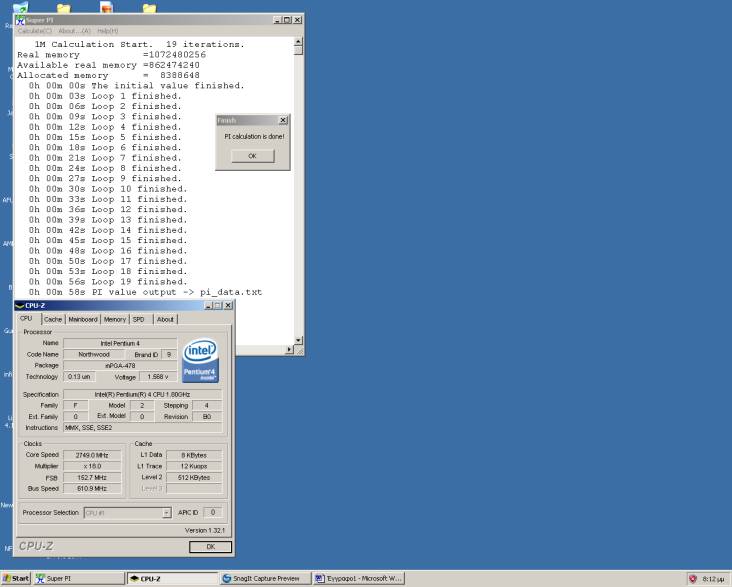
Task: Click Bus Speed value 610.9 MHz
Action: tap(92, 488)
